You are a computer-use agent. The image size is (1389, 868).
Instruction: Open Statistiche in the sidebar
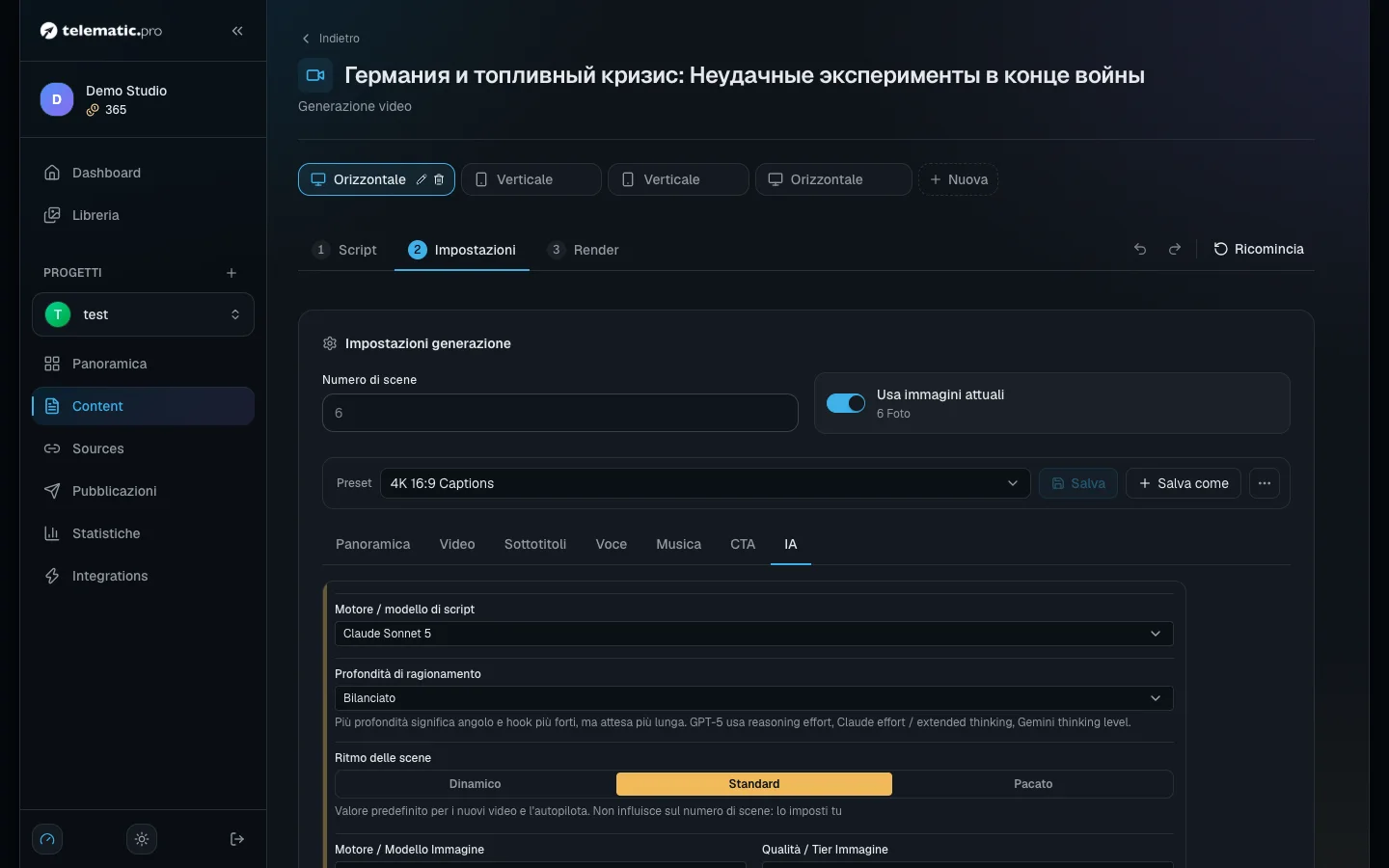(143, 533)
